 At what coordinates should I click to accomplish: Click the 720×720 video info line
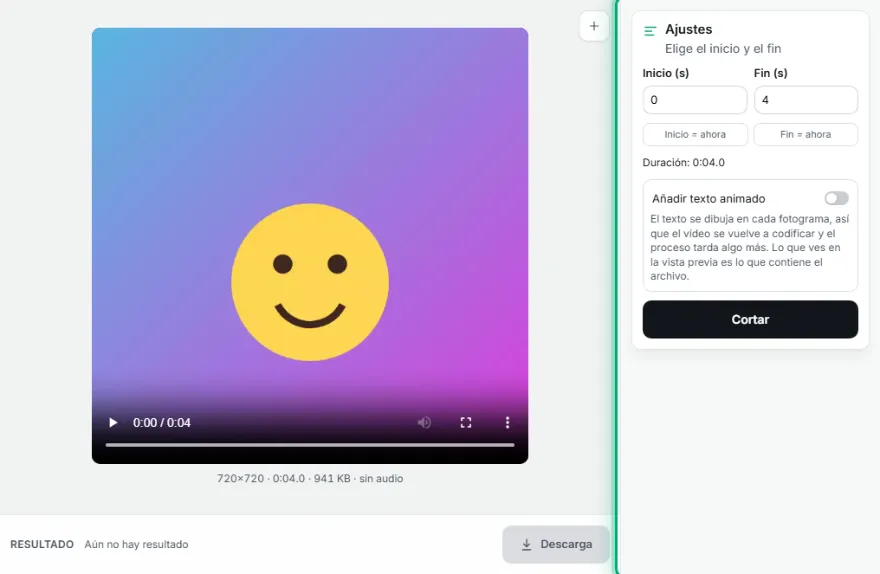(310, 479)
